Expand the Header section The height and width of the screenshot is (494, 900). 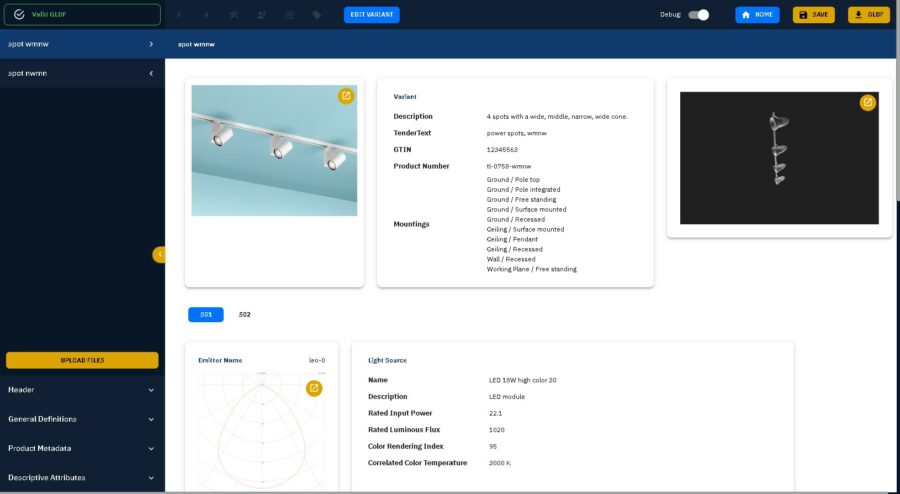click(80, 390)
